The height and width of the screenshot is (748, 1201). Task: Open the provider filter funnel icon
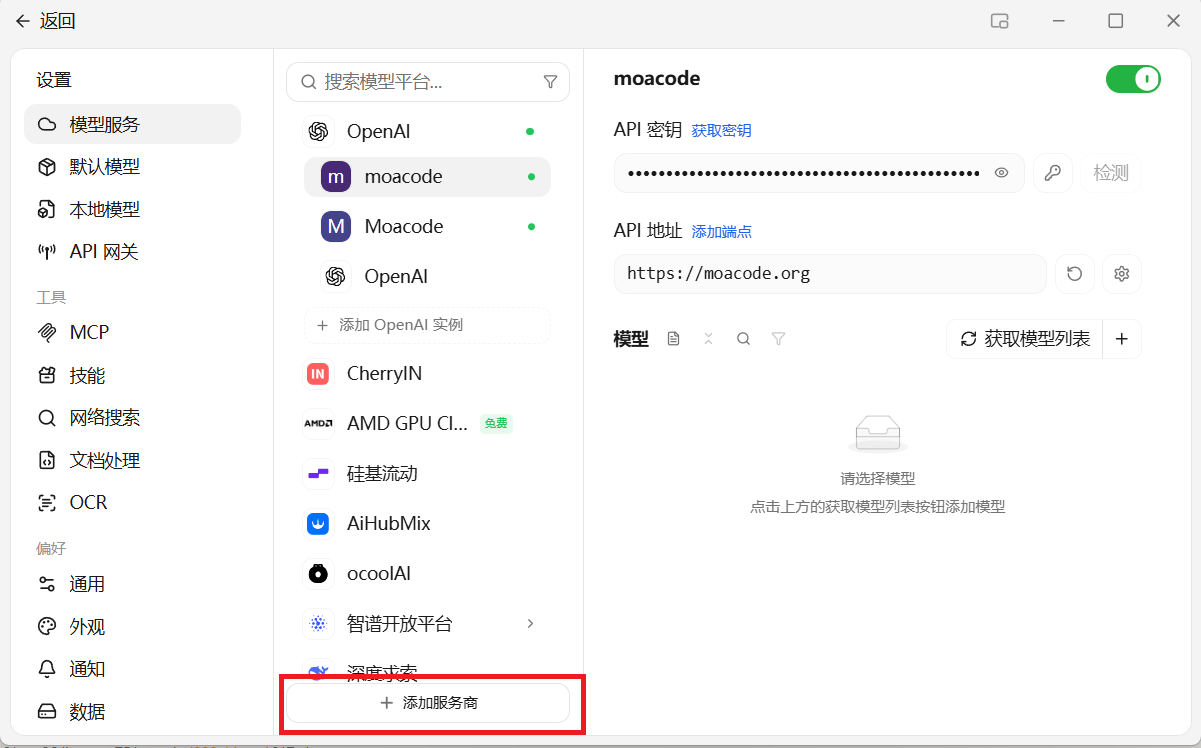(x=550, y=82)
